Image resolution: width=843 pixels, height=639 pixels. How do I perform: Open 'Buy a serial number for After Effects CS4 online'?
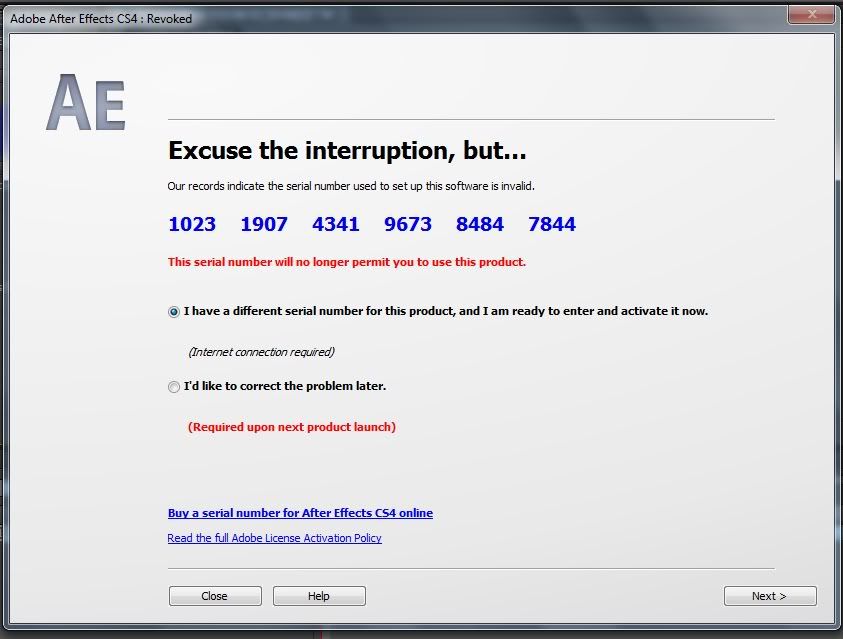pos(300,513)
